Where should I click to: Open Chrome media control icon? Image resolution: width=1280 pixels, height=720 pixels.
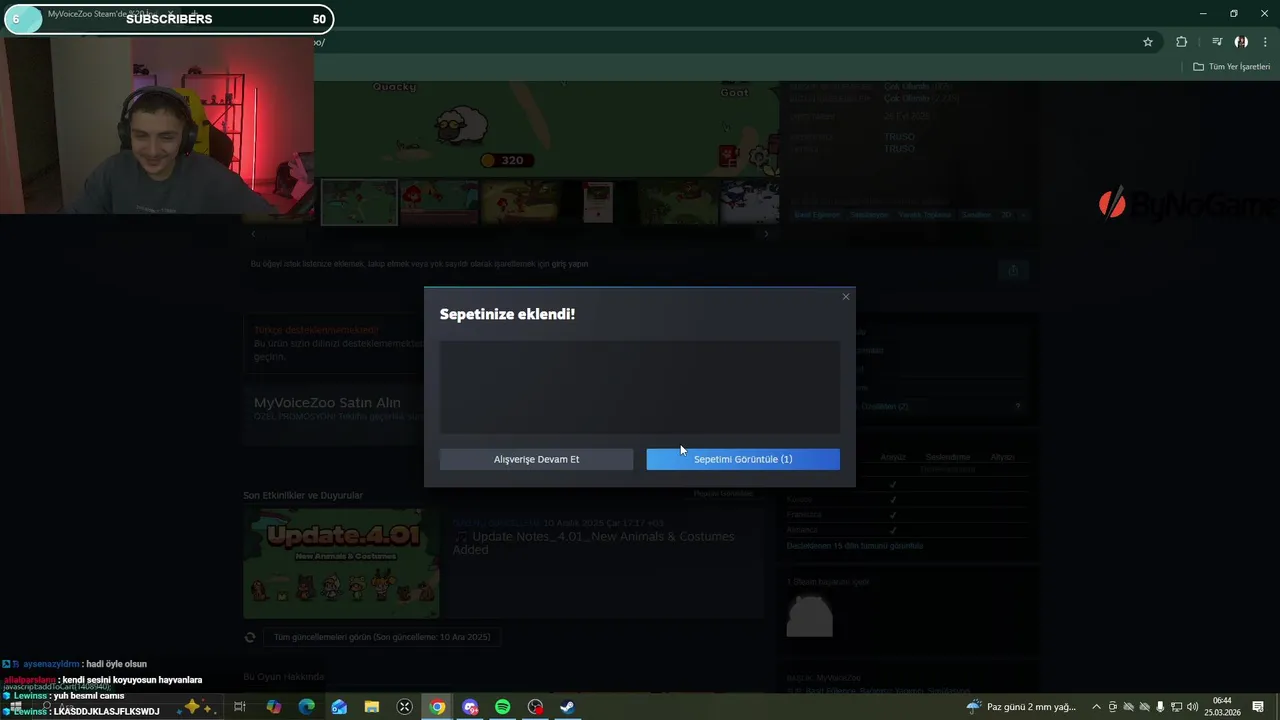tap(1217, 42)
